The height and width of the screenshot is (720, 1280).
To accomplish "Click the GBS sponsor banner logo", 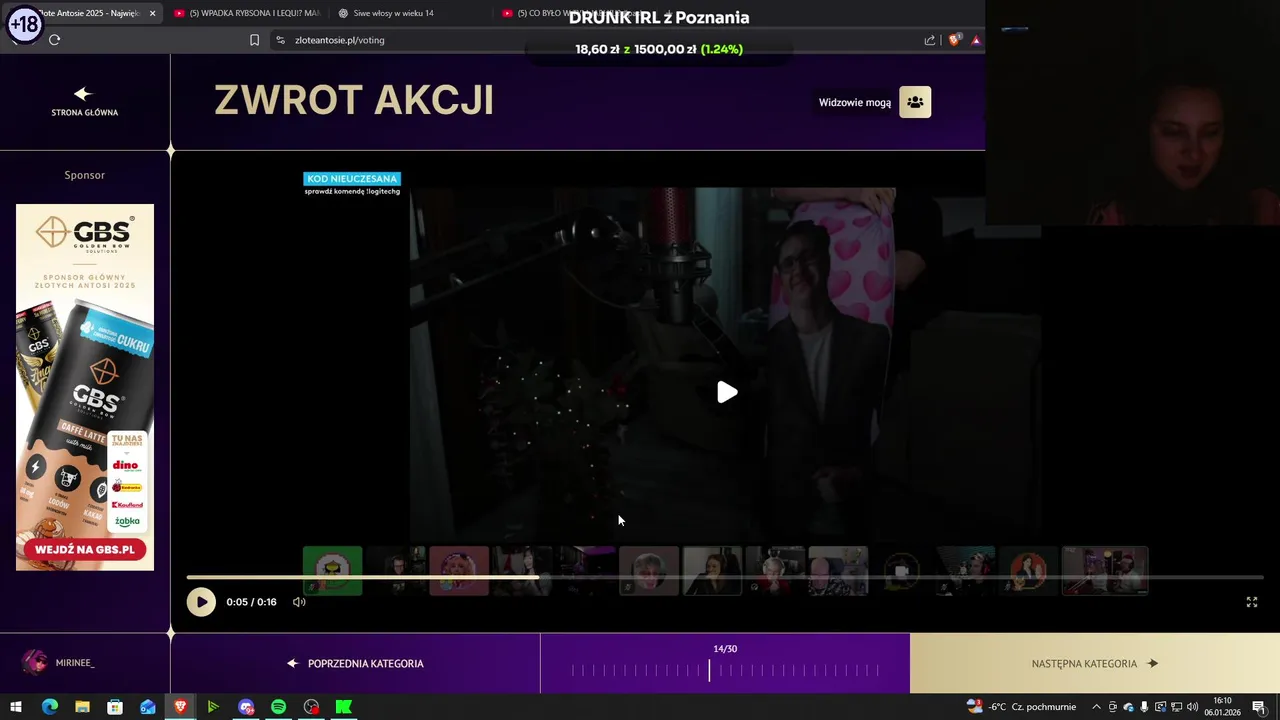I will [x=85, y=234].
